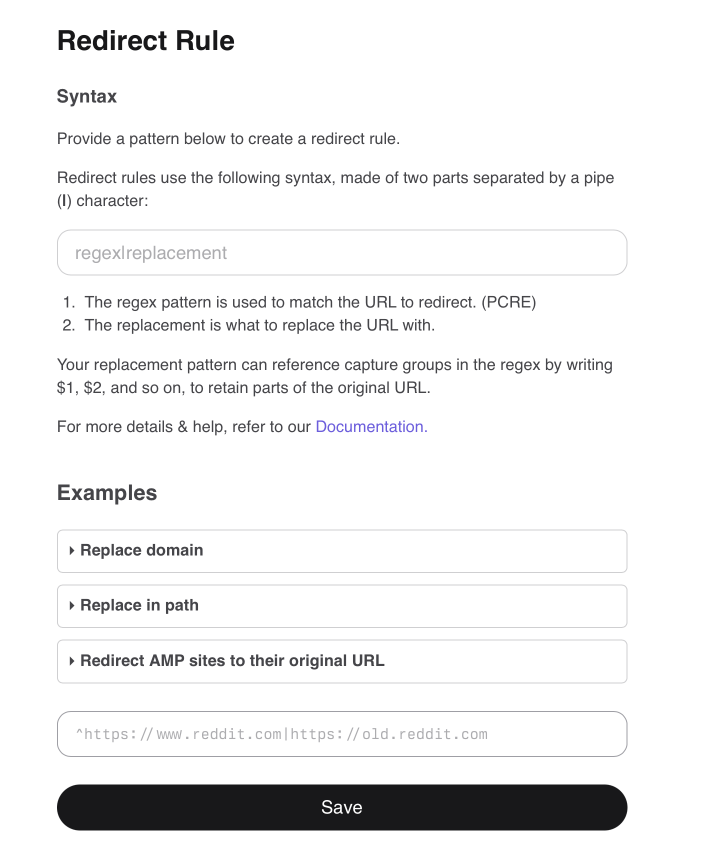Screen dimensions: 727x862
Task: Click the Syntax section heading
Action: (x=86, y=96)
